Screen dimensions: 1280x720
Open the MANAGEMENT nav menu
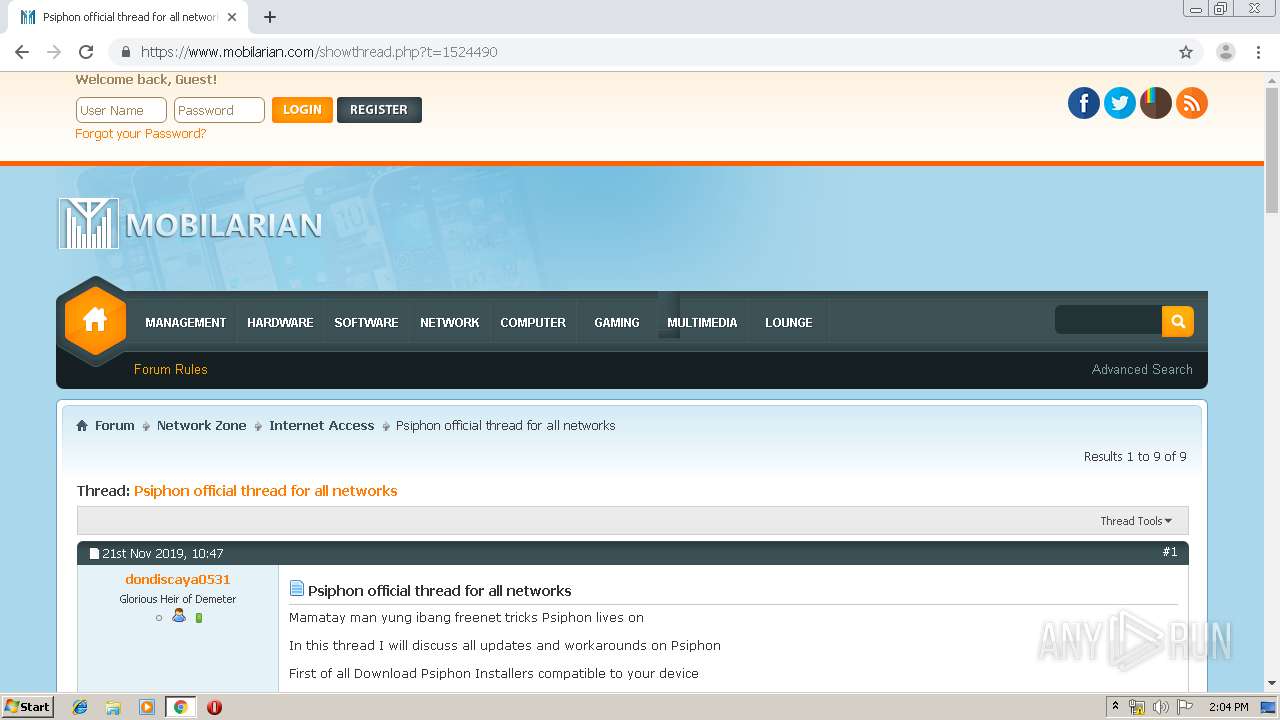[x=185, y=322]
